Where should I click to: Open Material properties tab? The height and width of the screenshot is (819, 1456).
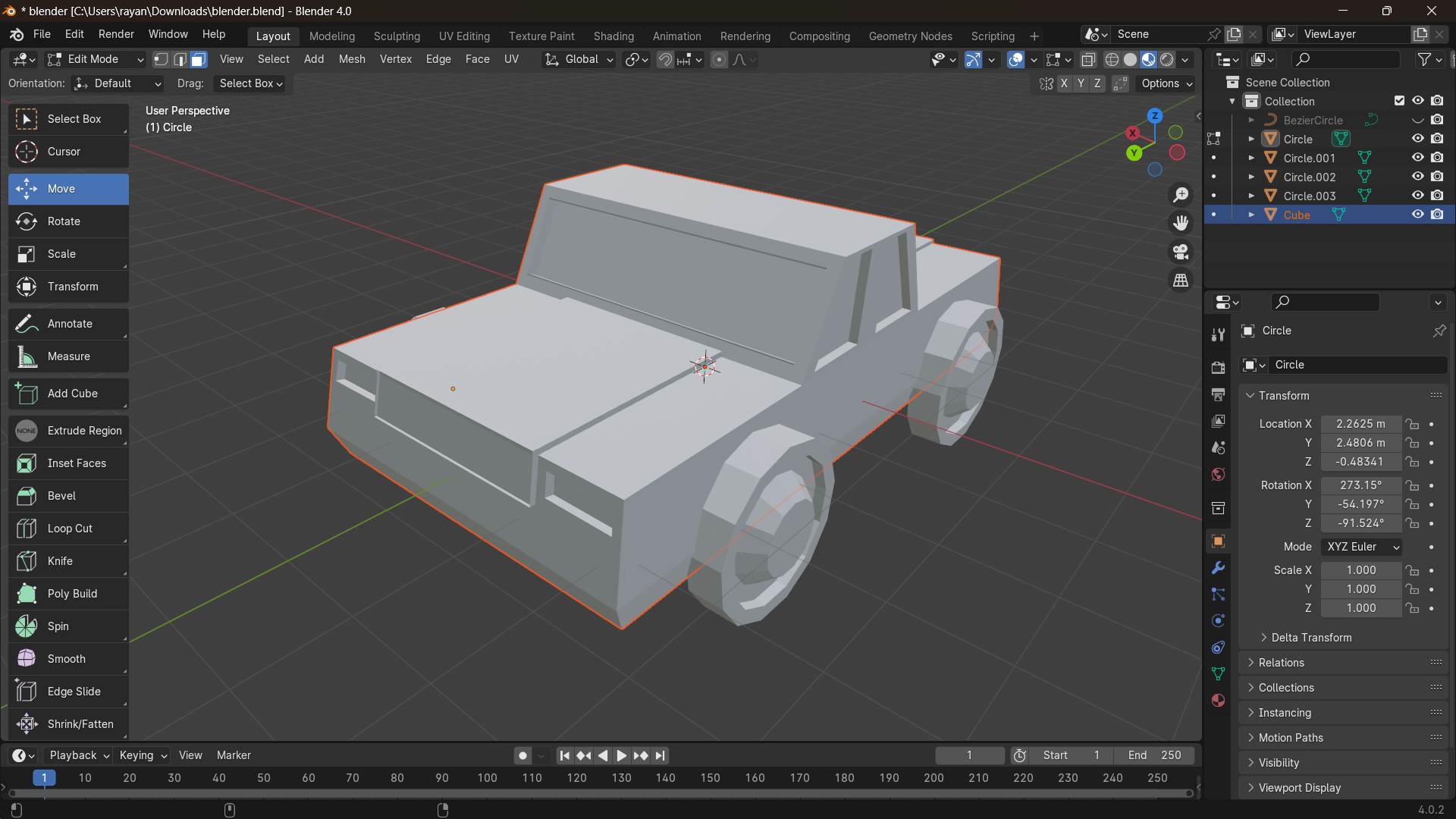1219,701
